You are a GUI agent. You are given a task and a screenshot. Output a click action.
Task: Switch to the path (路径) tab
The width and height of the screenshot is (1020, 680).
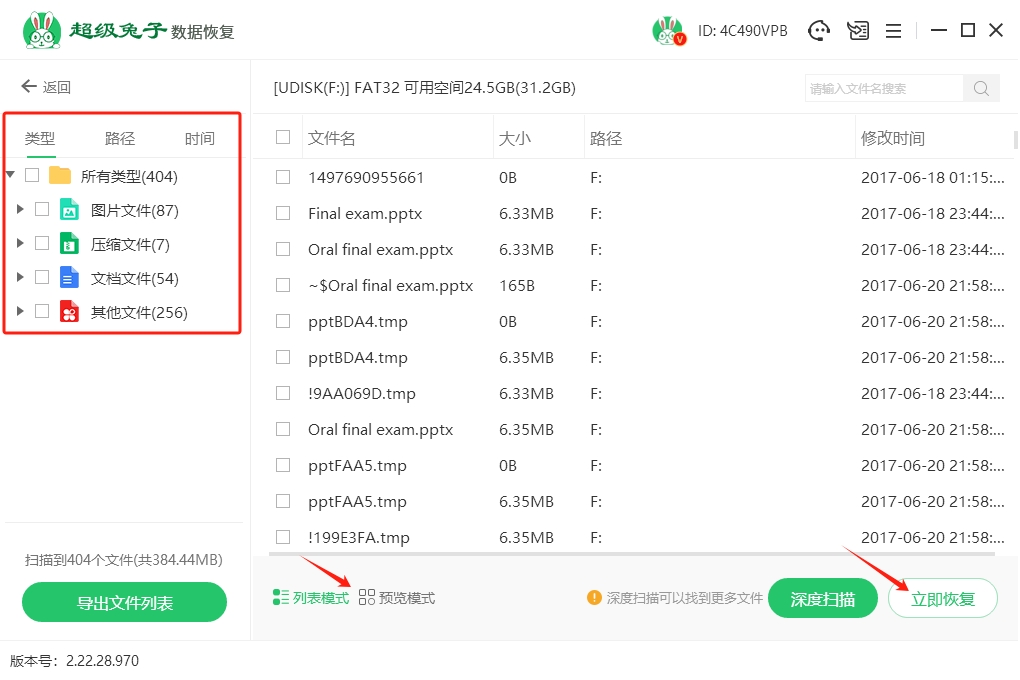tap(120, 139)
